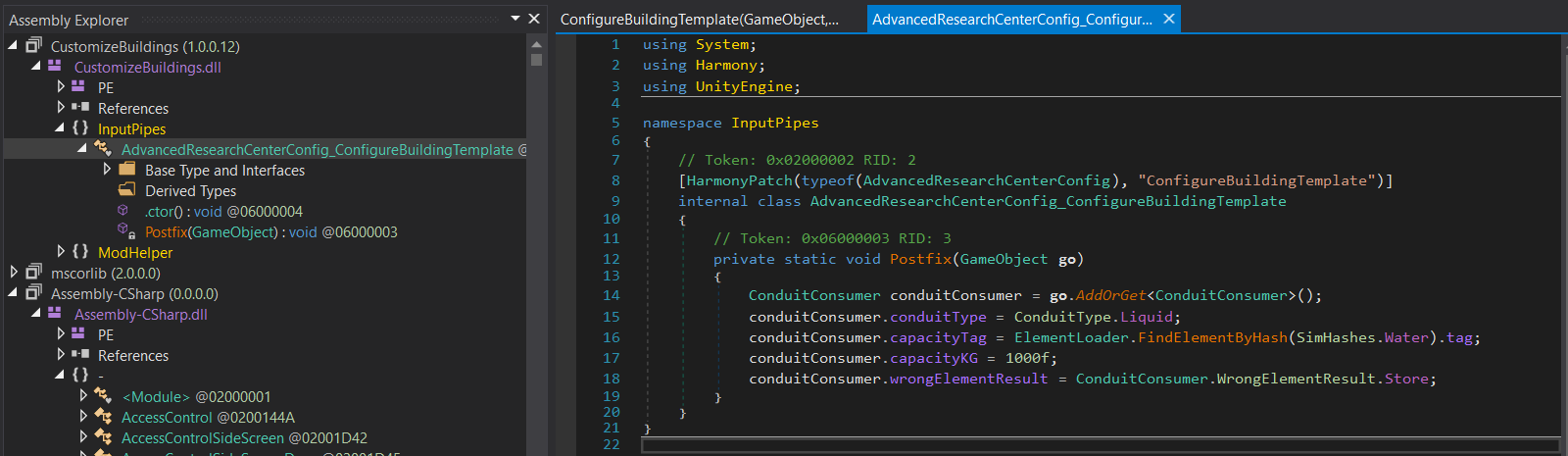Expand the ModHelper namespace node
Image resolution: width=1568 pixels, height=456 pixels.
click(x=61, y=252)
